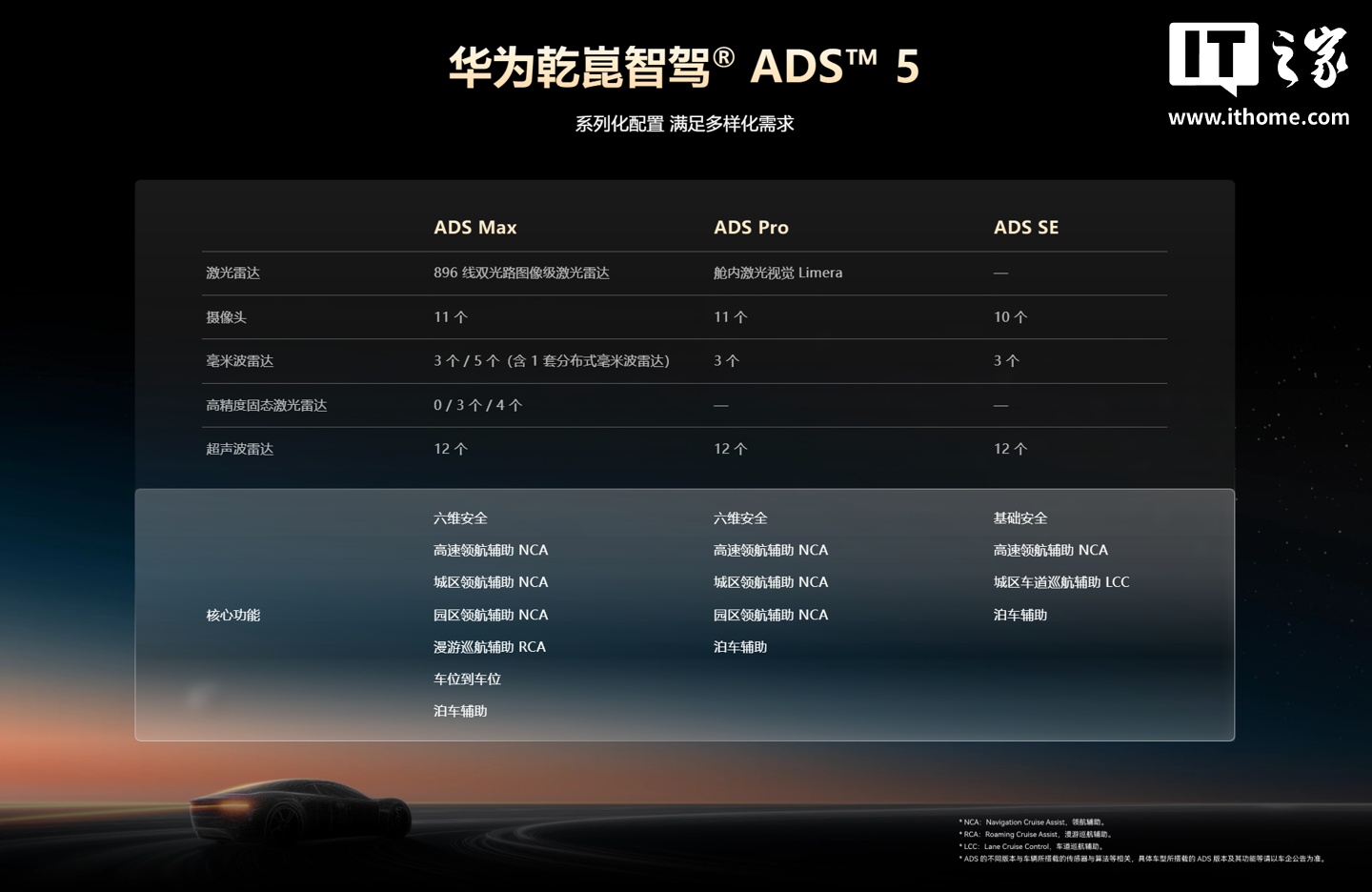
Task: Click "12 个" ultrasonic radar under ADS Max
Action: pyautogui.click(x=451, y=449)
